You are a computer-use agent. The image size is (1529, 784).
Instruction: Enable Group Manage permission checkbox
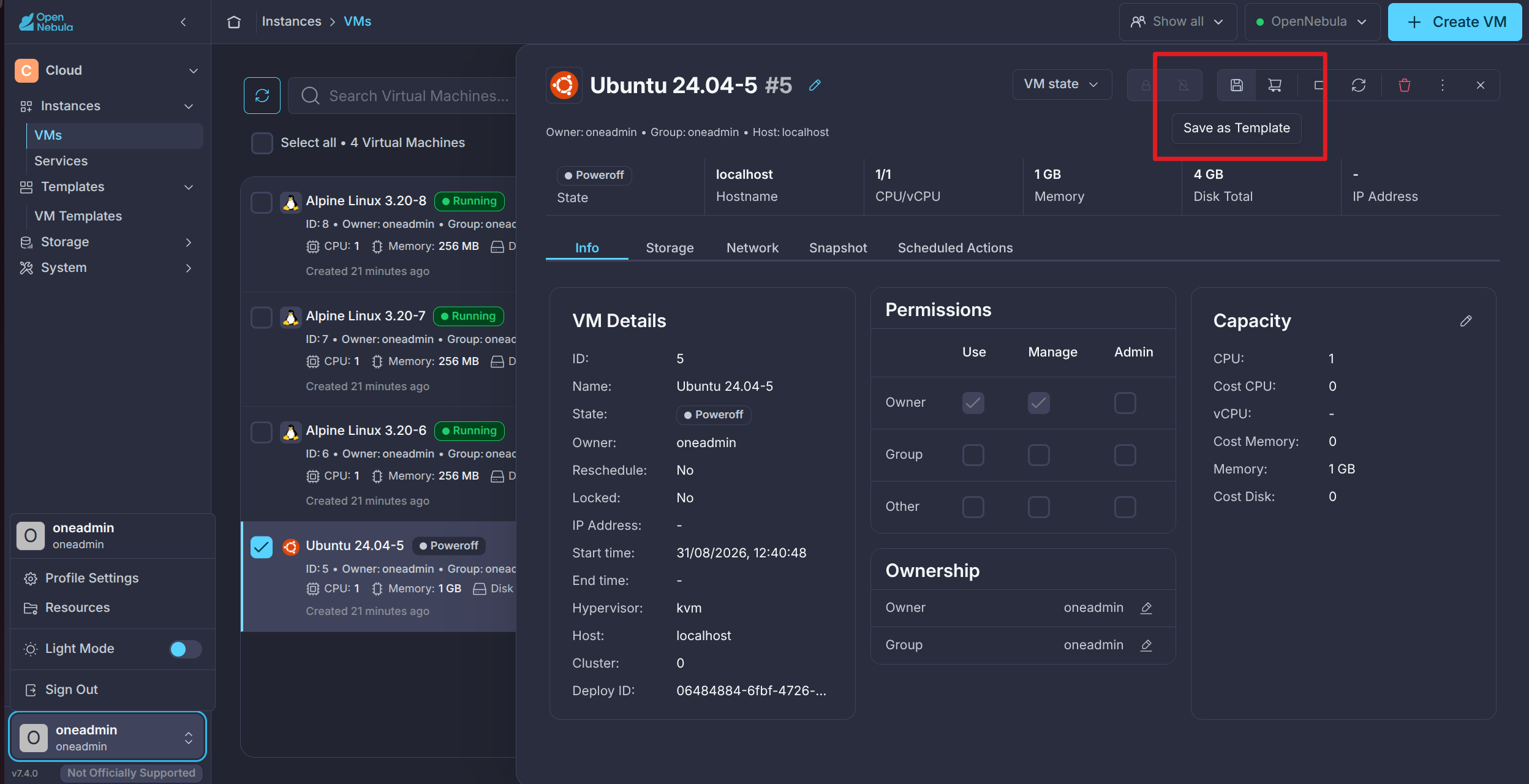[1039, 455]
